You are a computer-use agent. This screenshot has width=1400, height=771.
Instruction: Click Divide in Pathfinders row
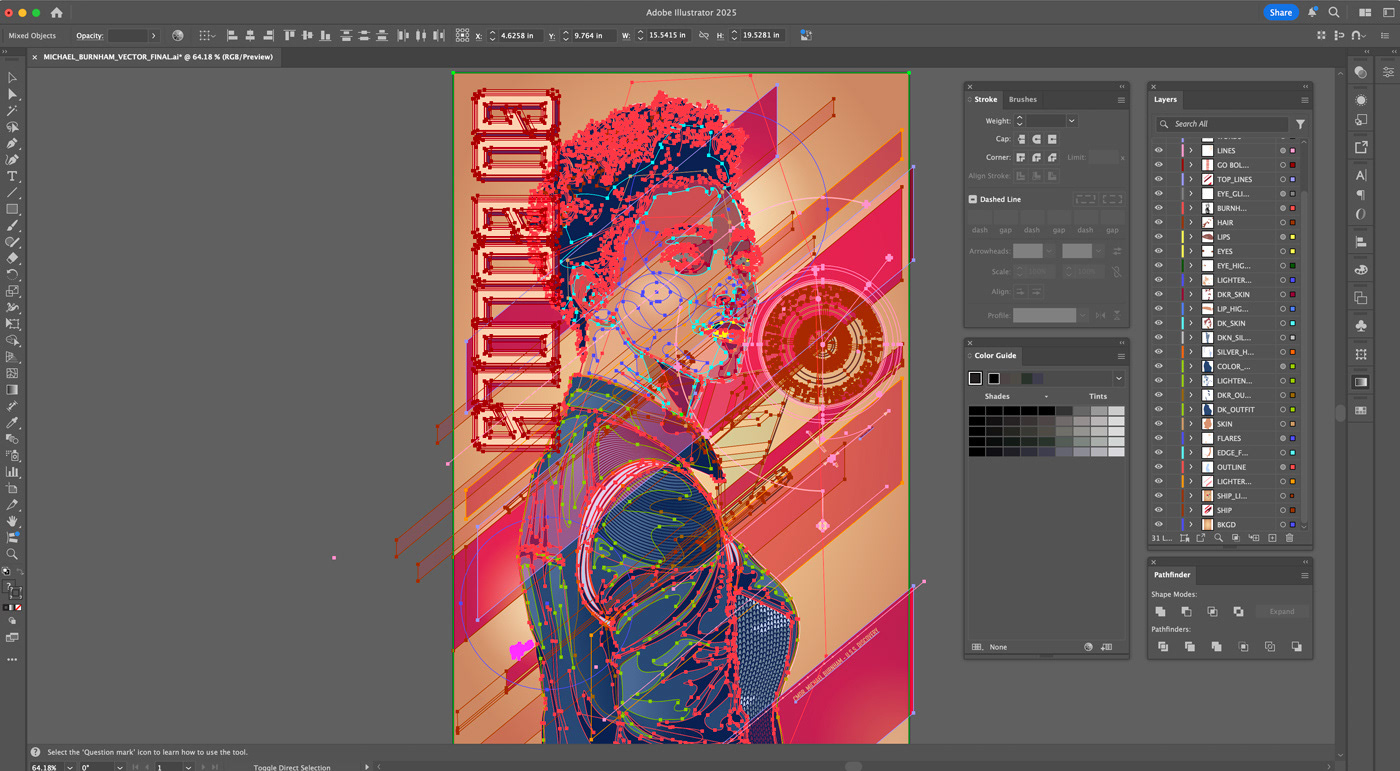(x=1162, y=647)
